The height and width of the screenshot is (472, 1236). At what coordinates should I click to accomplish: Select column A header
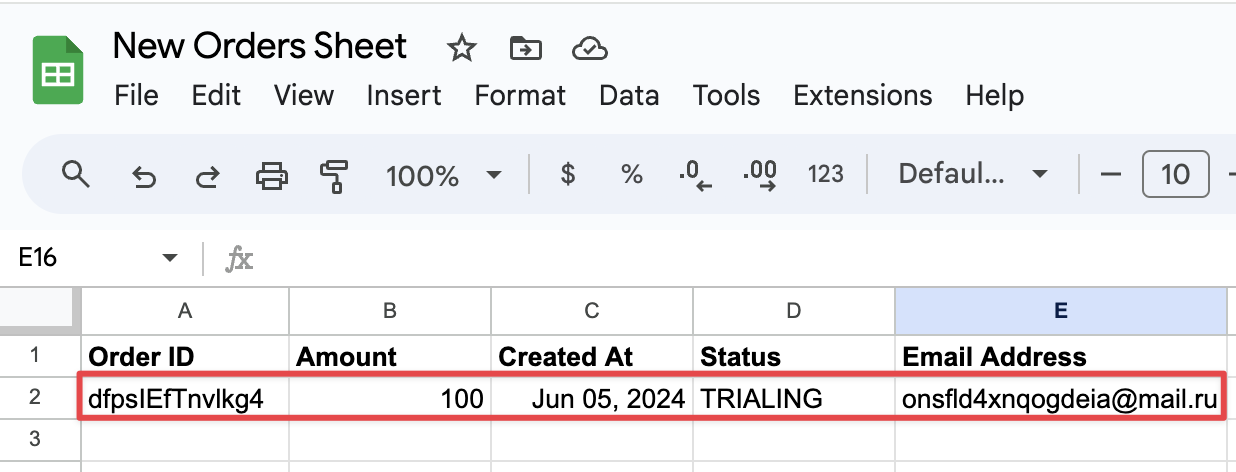coord(185,312)
